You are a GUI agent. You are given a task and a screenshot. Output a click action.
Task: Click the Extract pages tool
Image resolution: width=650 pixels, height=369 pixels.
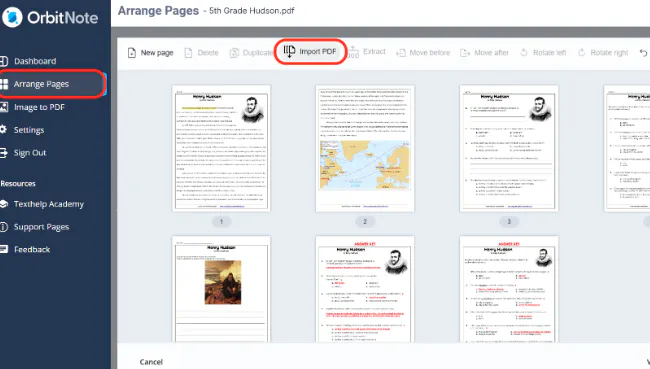[x=367, y=52]
